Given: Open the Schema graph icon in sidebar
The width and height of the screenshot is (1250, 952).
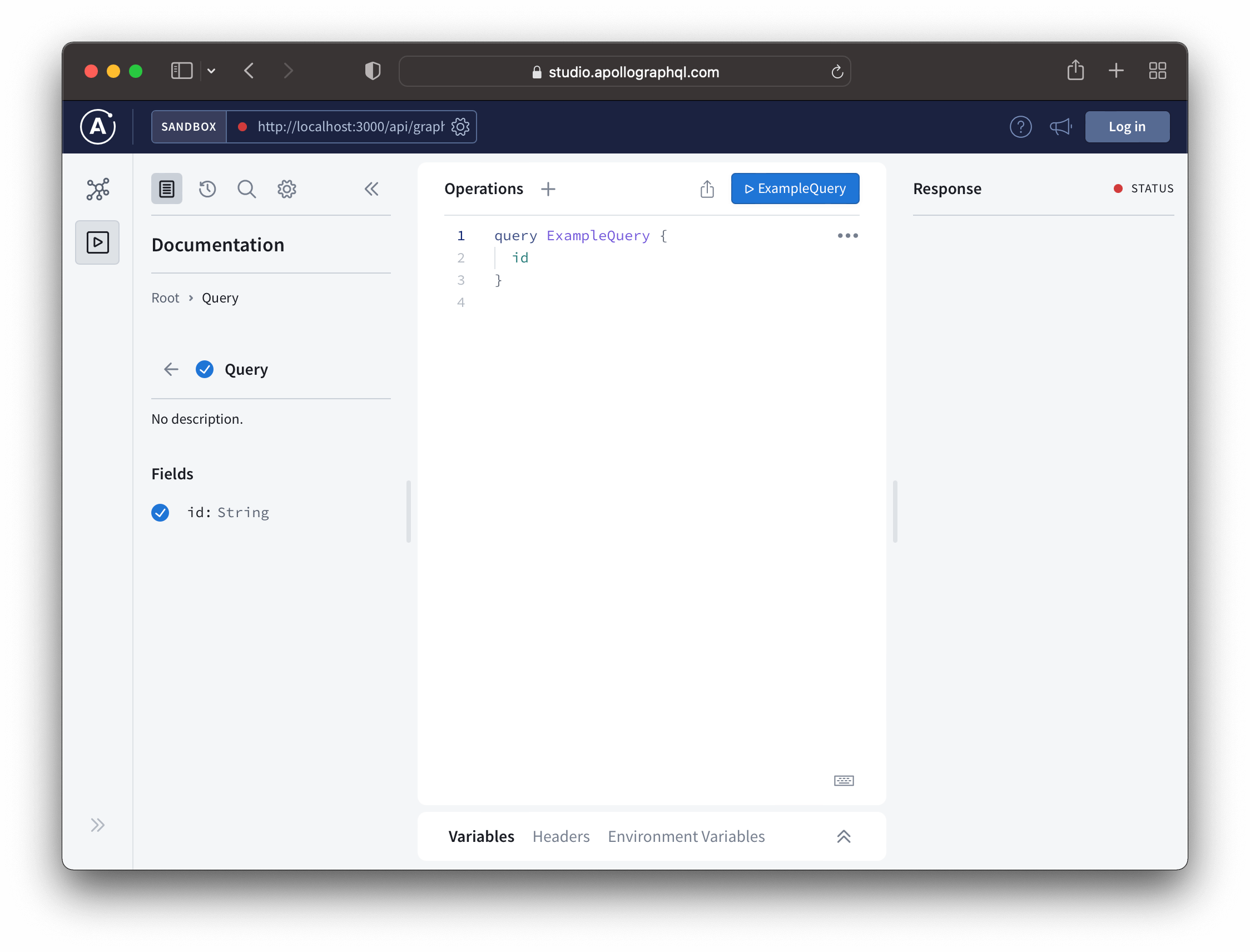Looking at the screenshot, I should [97, 189].
